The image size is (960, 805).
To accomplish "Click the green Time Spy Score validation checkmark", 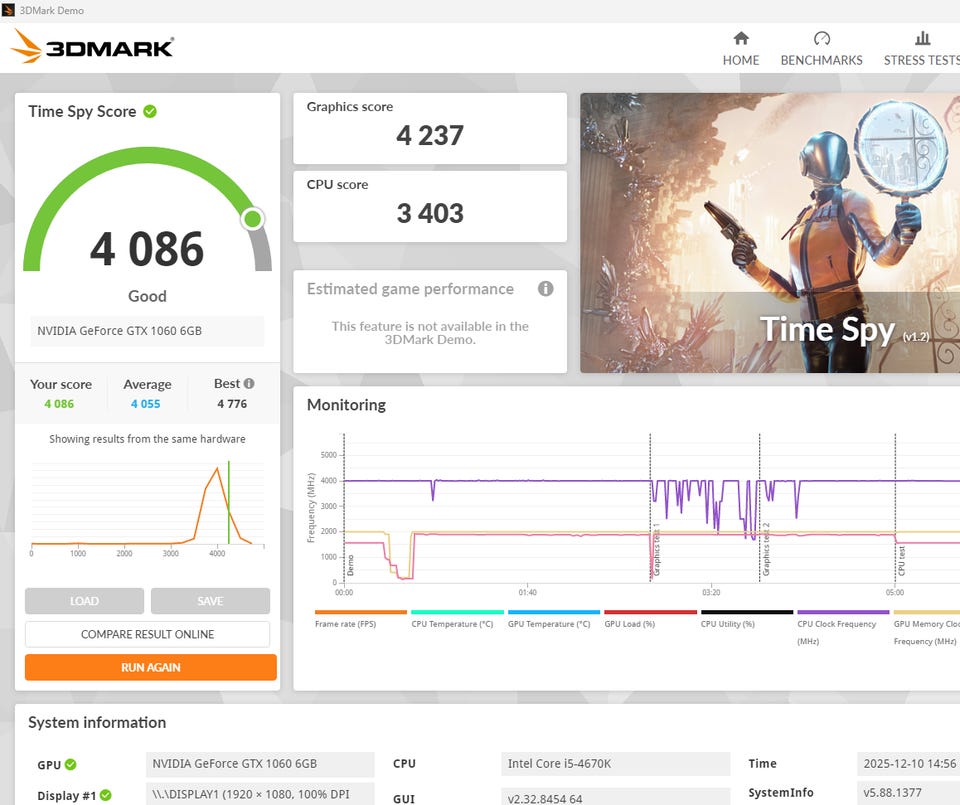I will [x=150, y=111].
